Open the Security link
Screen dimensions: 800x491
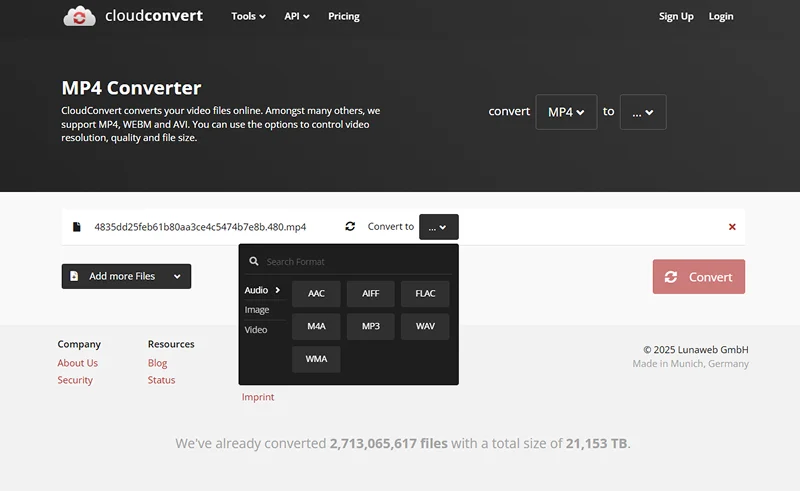coord(75,380)
